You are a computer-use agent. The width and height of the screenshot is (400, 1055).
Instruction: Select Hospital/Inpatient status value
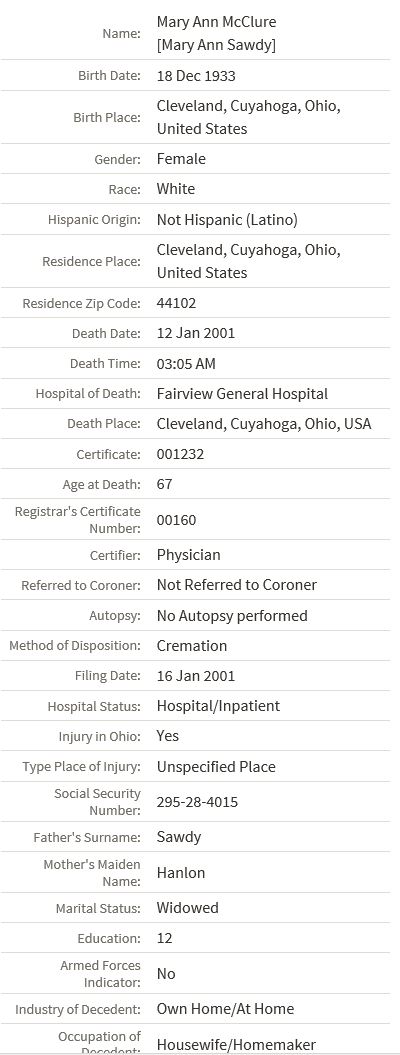(x=218, y=706)
